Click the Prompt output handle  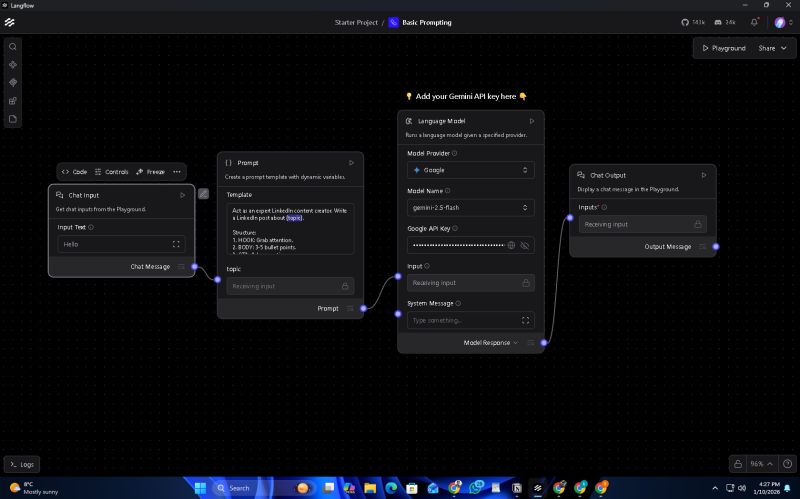pos(363,308)
